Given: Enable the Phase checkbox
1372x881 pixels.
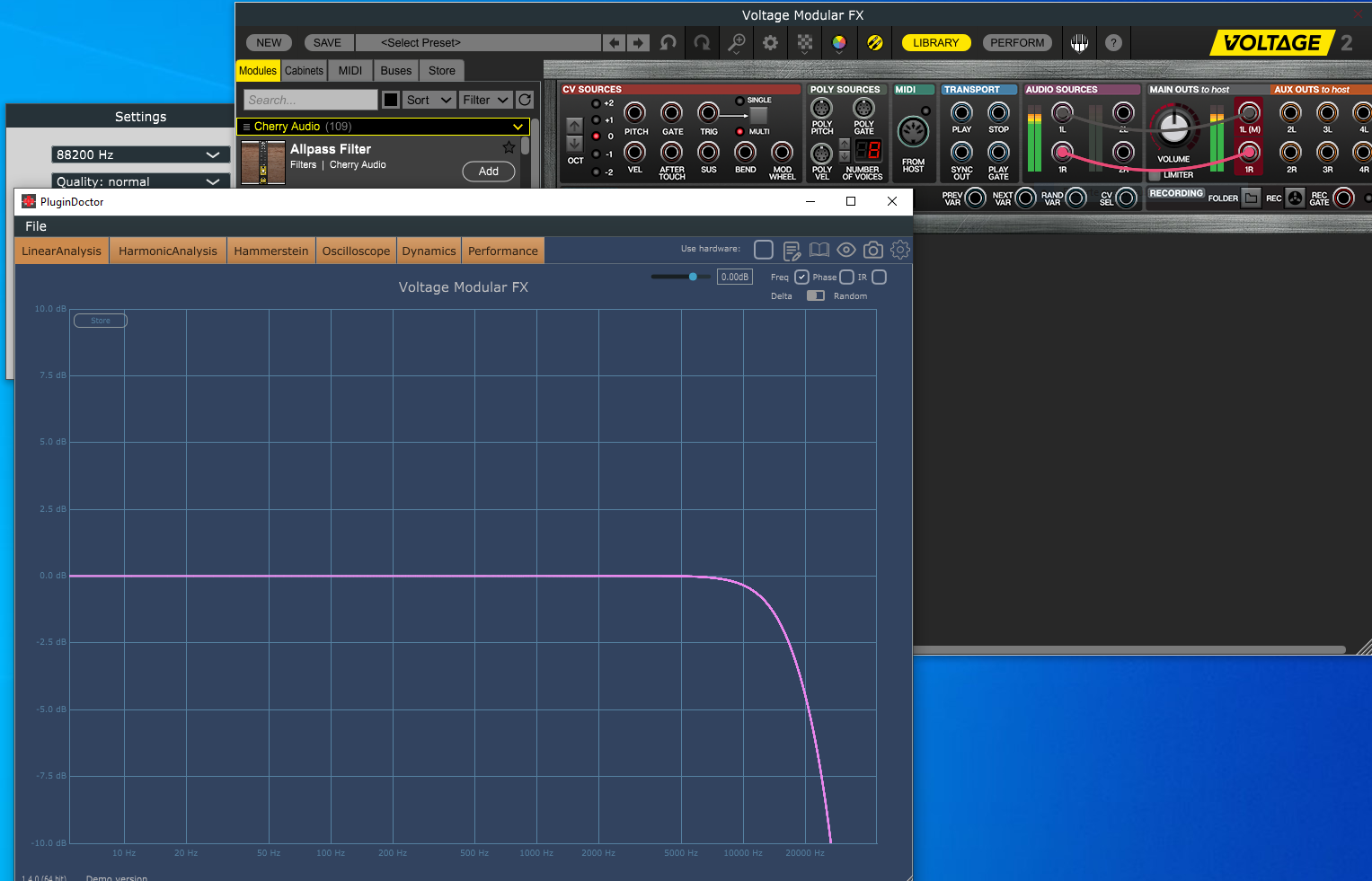Looking at the screenshot, I should click(846, 277).
